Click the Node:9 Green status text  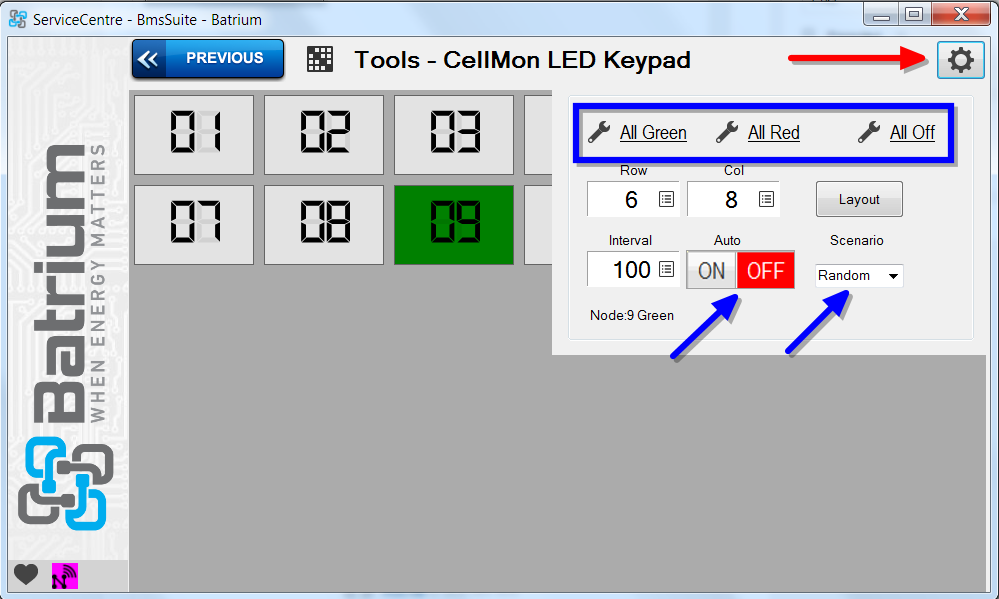coord(631,315)
